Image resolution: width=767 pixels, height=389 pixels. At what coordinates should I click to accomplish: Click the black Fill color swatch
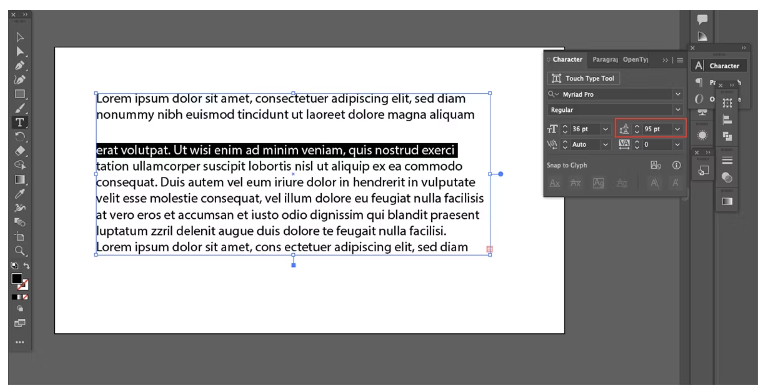tap(17, 278)
